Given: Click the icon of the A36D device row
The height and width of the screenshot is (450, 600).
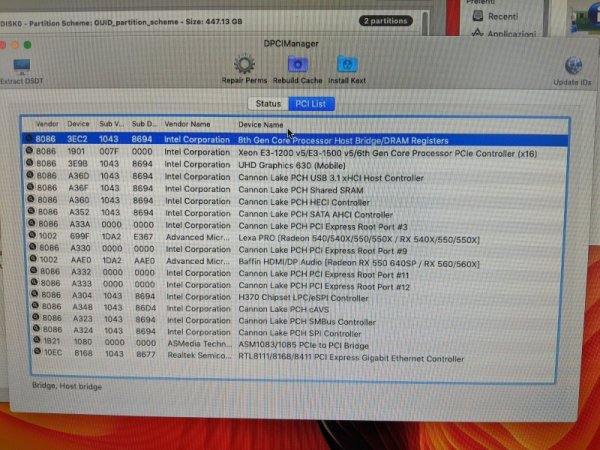Looking at the screenshot, I should click(x=30, y=175).
